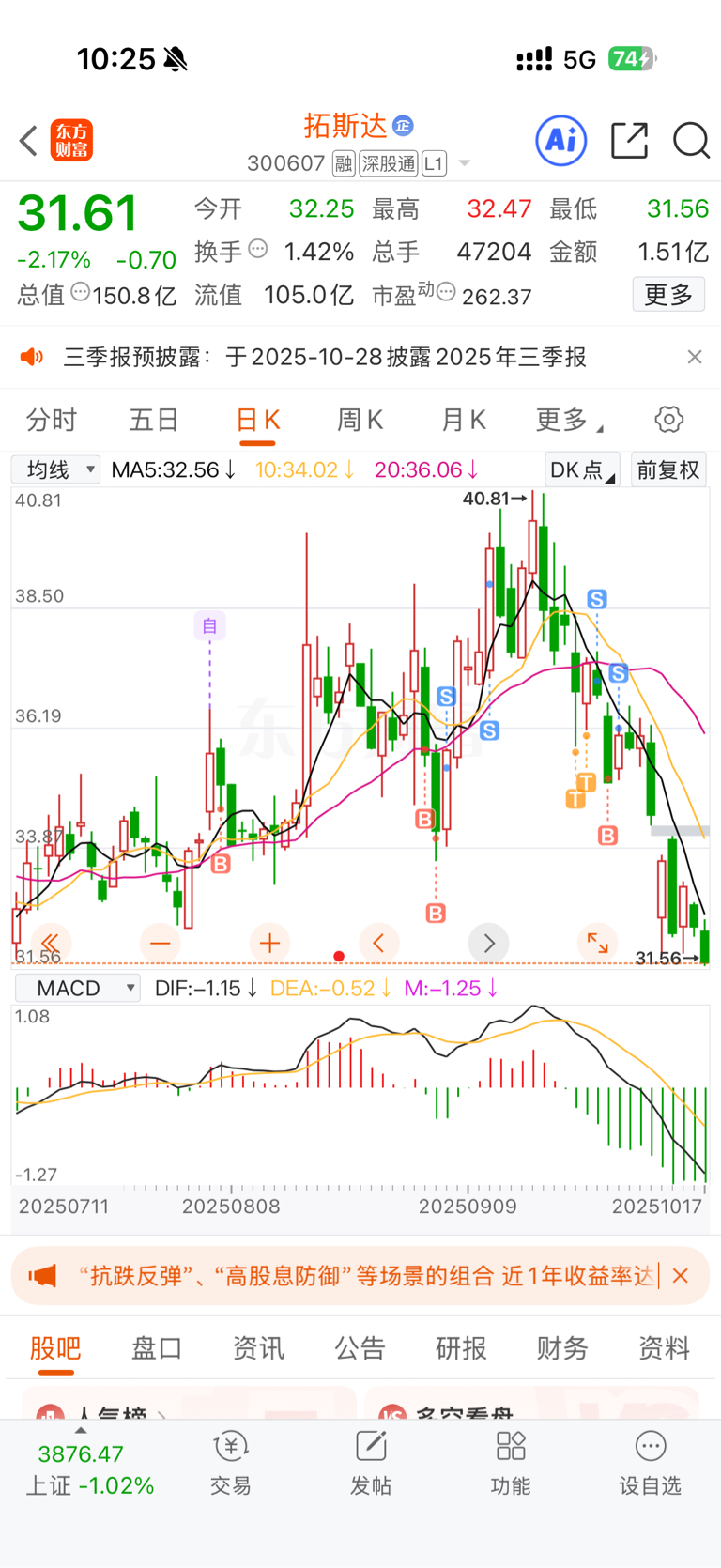Open chart settings gear icon
The width and height of the screenshot is (721, 1568).
669,419
